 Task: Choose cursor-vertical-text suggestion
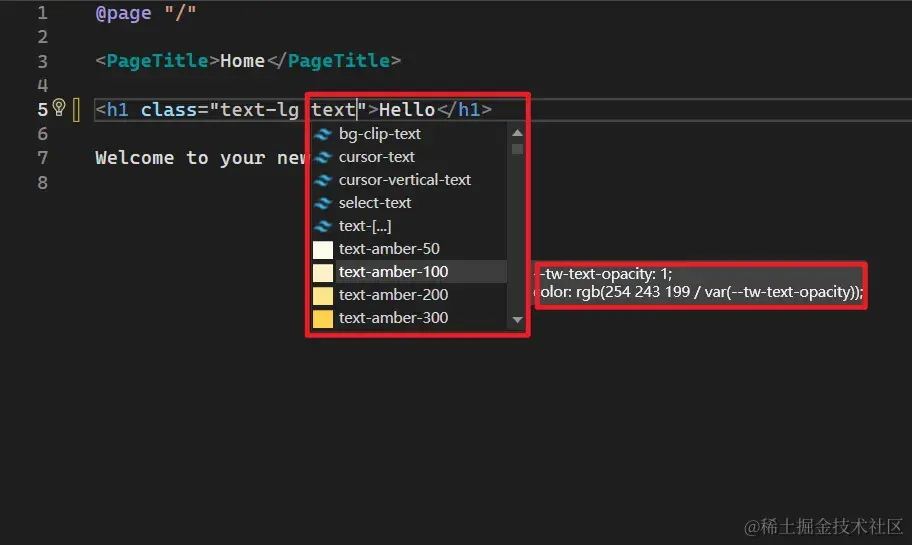click(409, 180)
